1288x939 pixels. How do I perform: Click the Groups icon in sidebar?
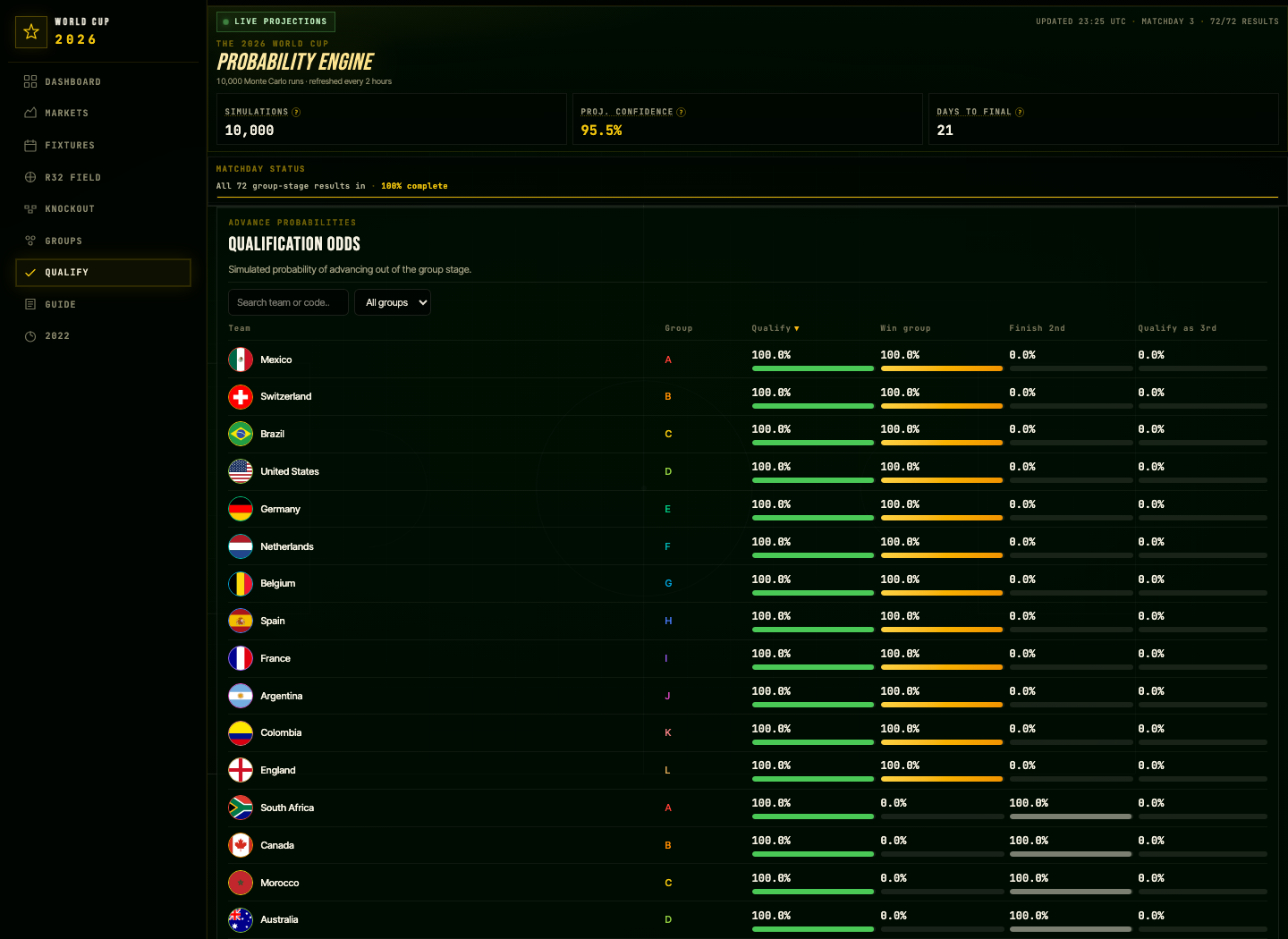point(30,241)
